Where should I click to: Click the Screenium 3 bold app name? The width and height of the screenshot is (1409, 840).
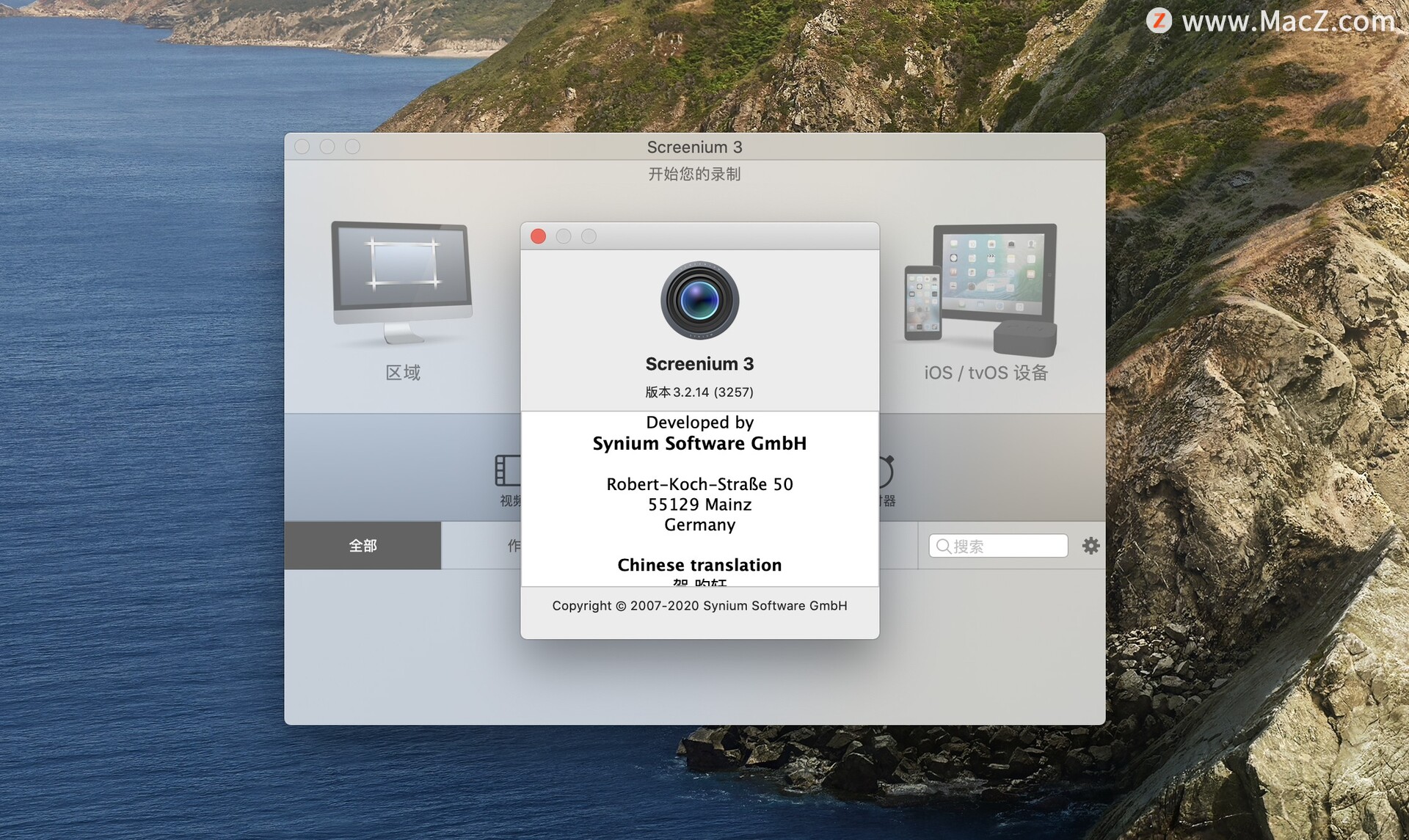point(699,364)
